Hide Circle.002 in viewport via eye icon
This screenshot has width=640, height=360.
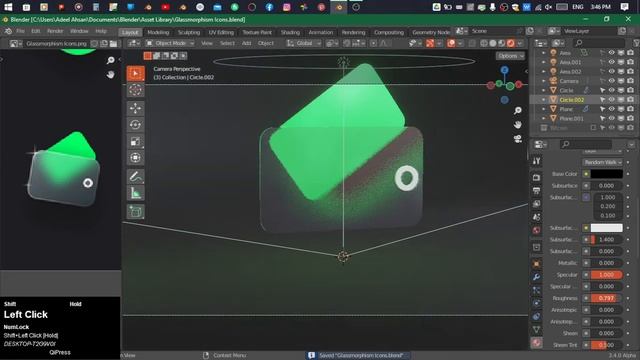click(x=611, y=100)
